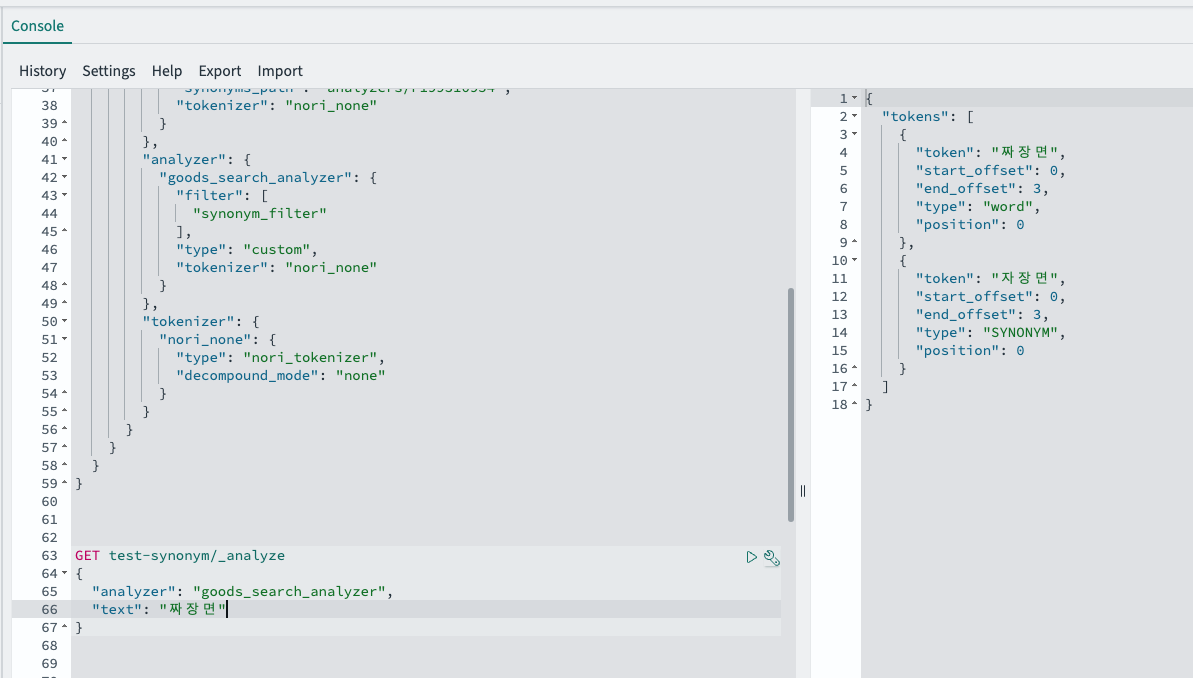
Task: Click "synonym_filter" value in the editor
Action: [x=259, y=213]
